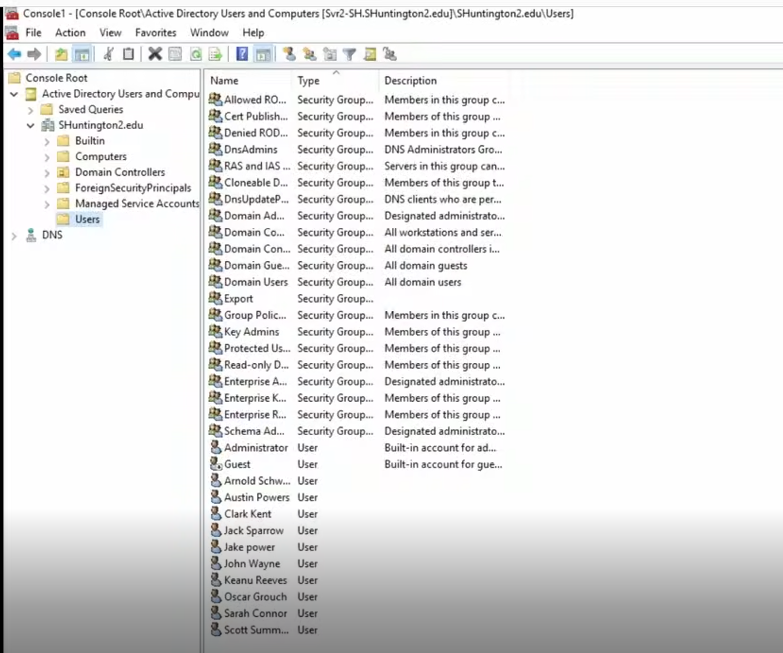Click the Filter funnel icon
Screen dimensions: 783x653
(x=350, y=54)
